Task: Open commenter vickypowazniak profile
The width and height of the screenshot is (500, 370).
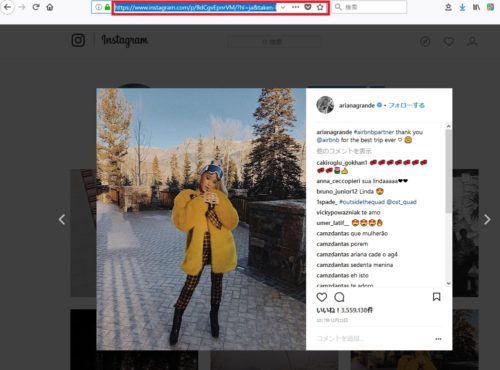Action: point(338,212)
